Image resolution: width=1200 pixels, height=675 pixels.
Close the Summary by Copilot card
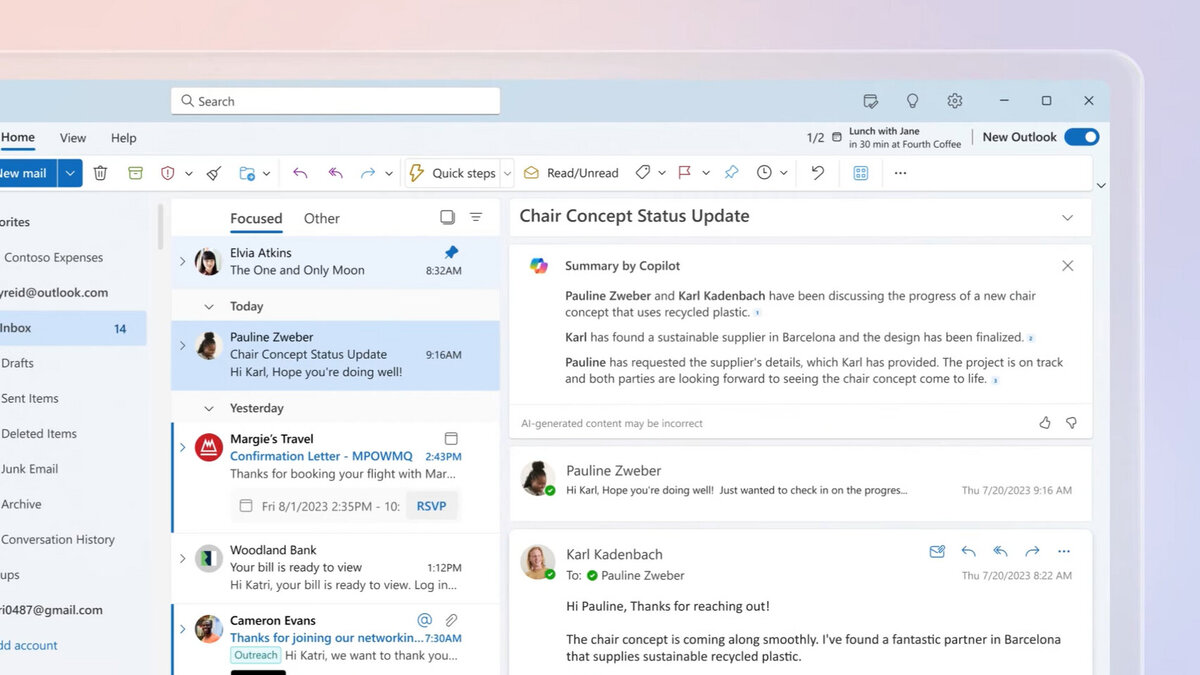click(x=1068, y=266)
